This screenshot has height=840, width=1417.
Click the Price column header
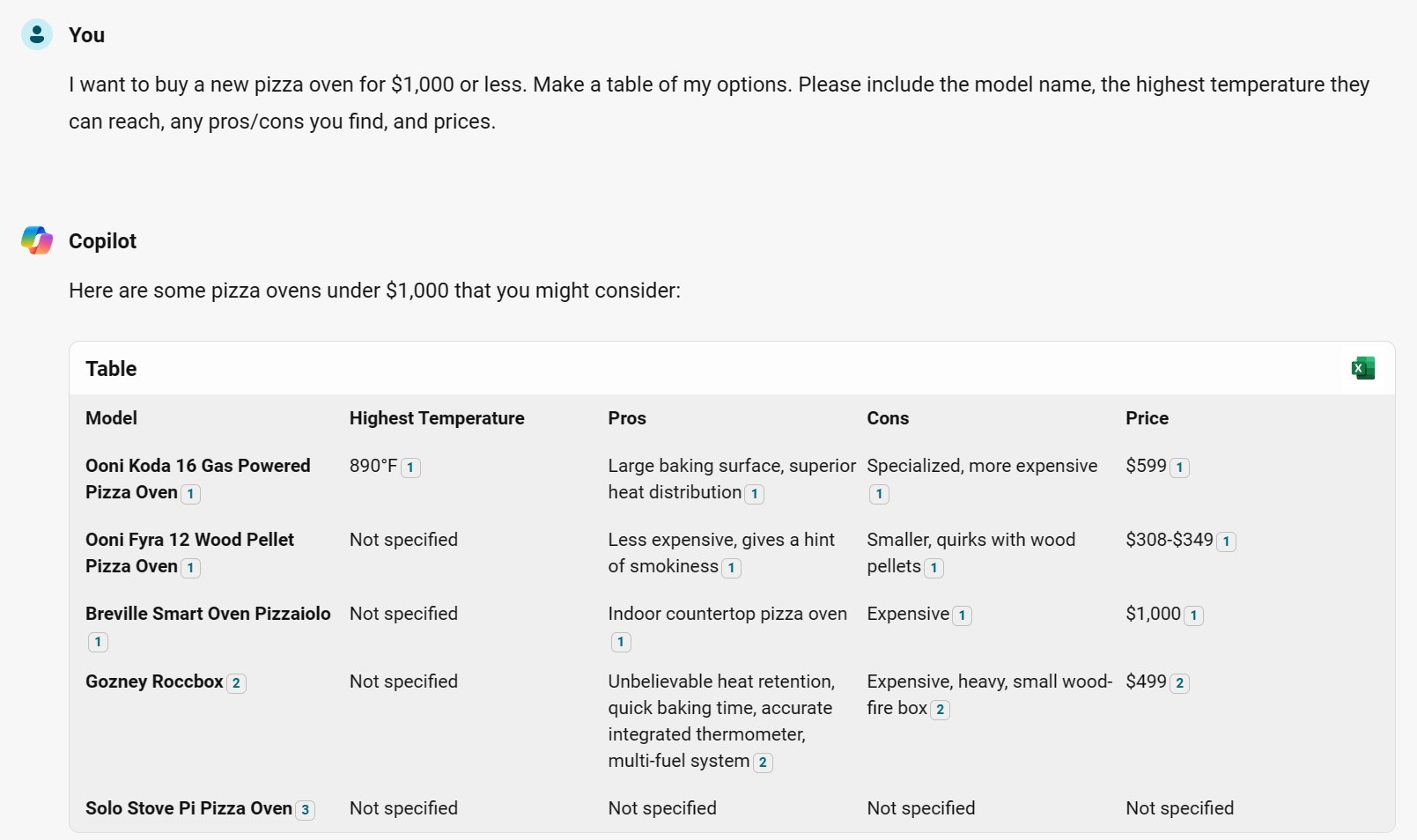(1147, 418)
